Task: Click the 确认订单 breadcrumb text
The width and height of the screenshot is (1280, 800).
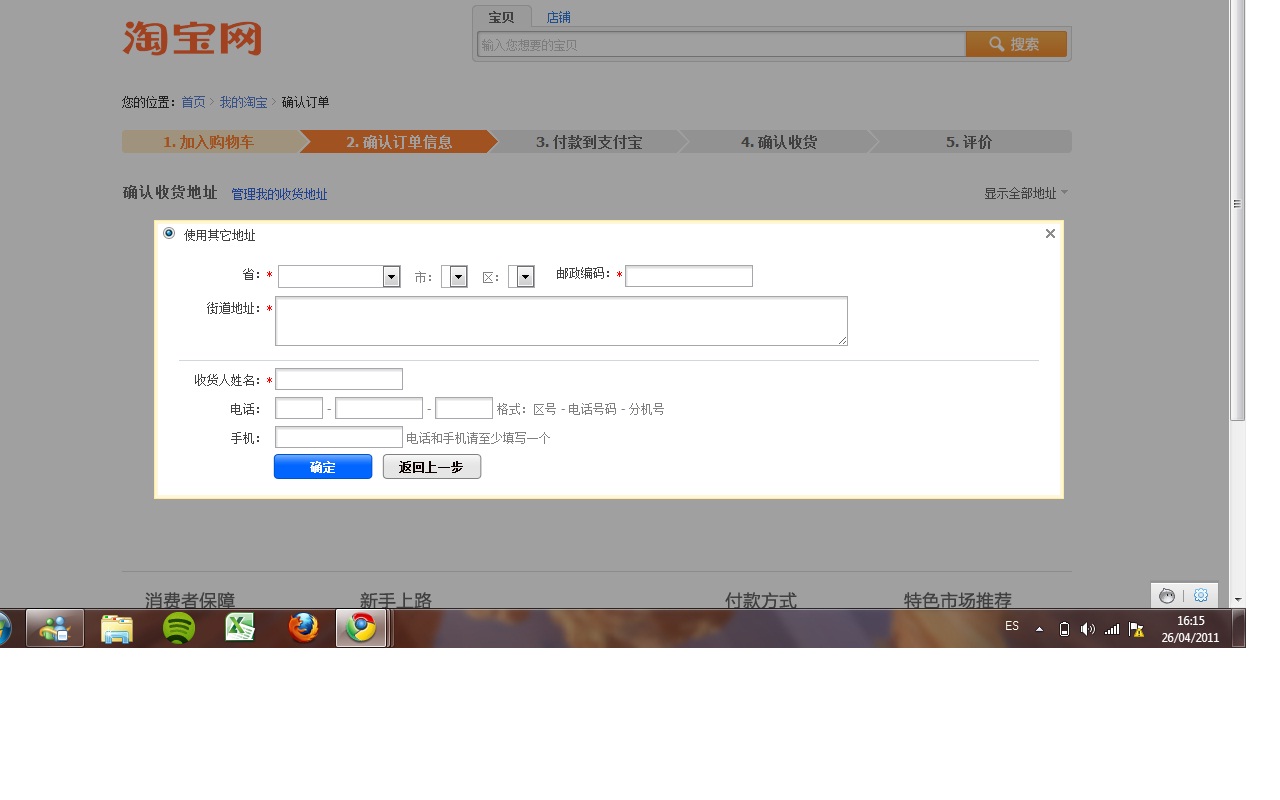Action: [x=305, y=102]
